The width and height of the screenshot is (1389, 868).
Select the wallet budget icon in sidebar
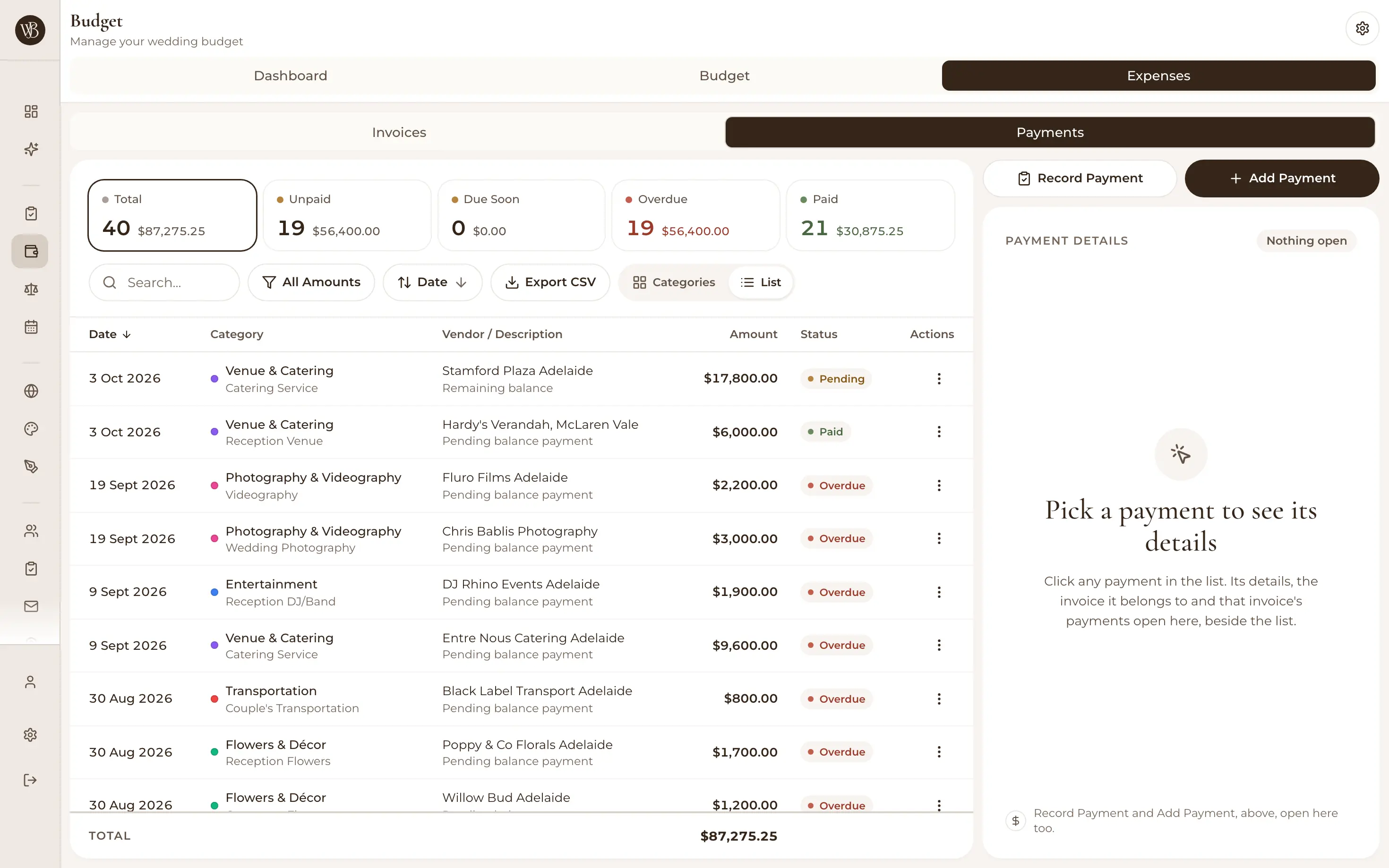(30, 251)
